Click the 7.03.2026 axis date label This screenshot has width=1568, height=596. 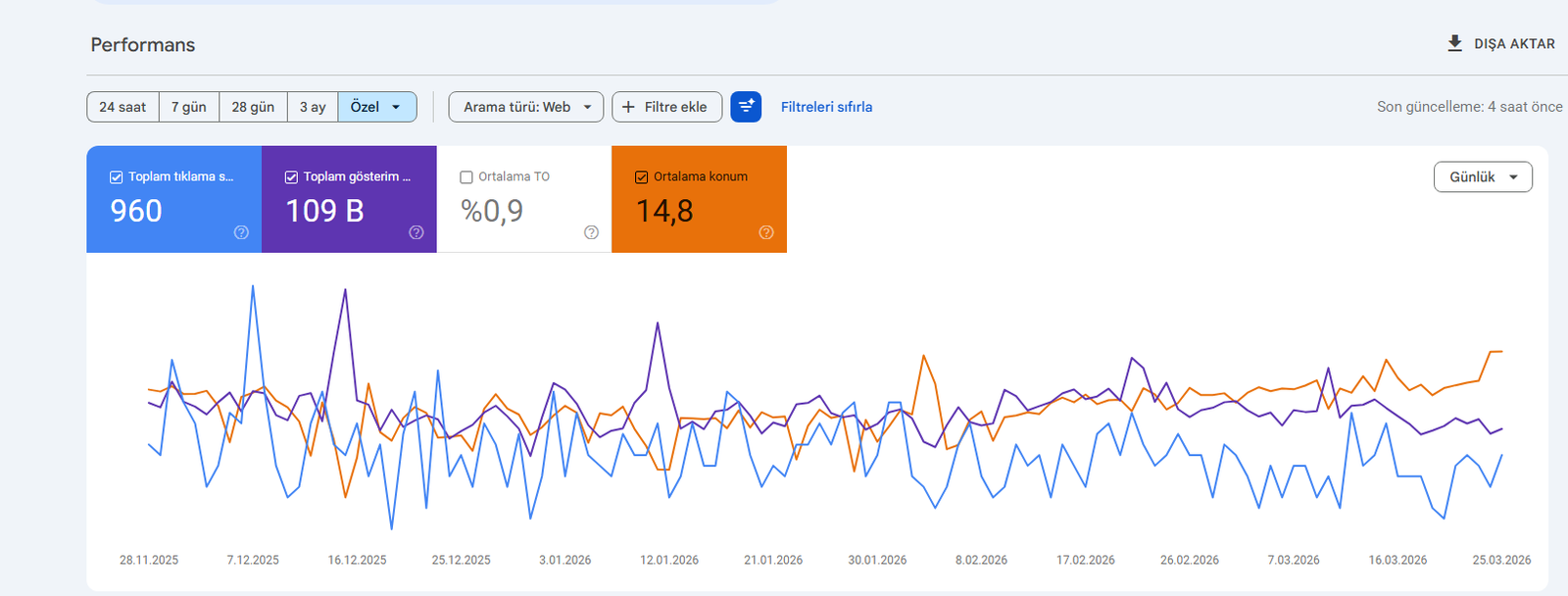[1294, 560]
